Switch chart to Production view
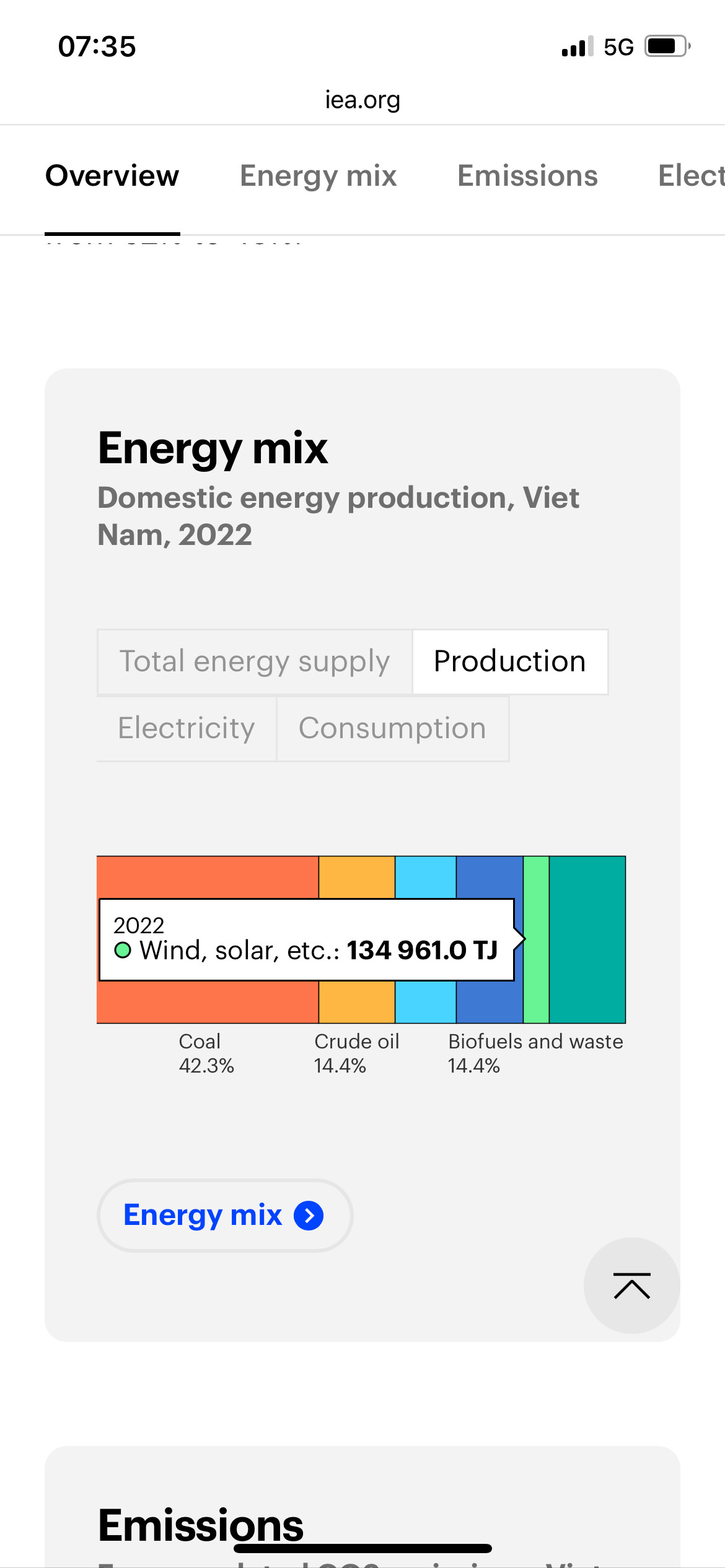 click(x=509, y=661)
